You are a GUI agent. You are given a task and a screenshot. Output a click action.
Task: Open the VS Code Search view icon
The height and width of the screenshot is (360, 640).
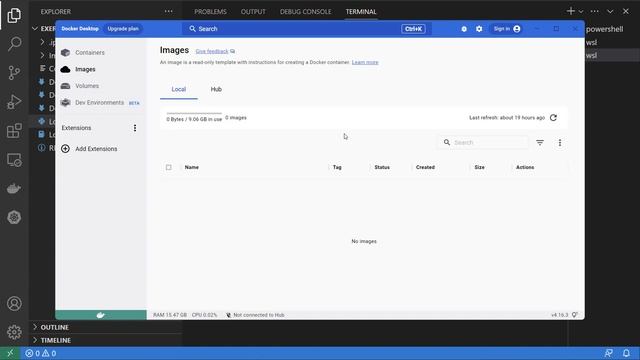point(14,44)
